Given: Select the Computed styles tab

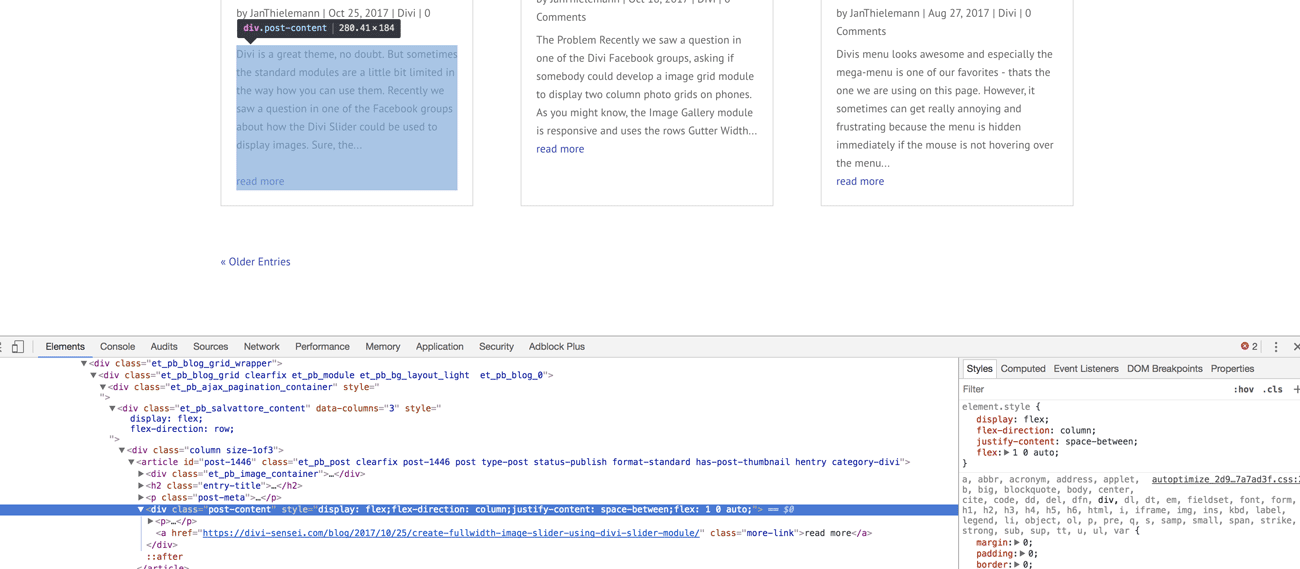Looking at the screenshot, I should coord(1023,369).
